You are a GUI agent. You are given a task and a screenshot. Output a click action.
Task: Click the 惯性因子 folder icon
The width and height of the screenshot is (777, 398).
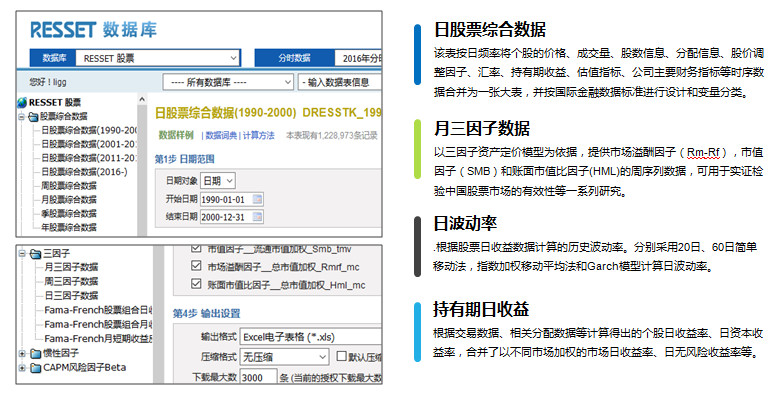point(35,353)
